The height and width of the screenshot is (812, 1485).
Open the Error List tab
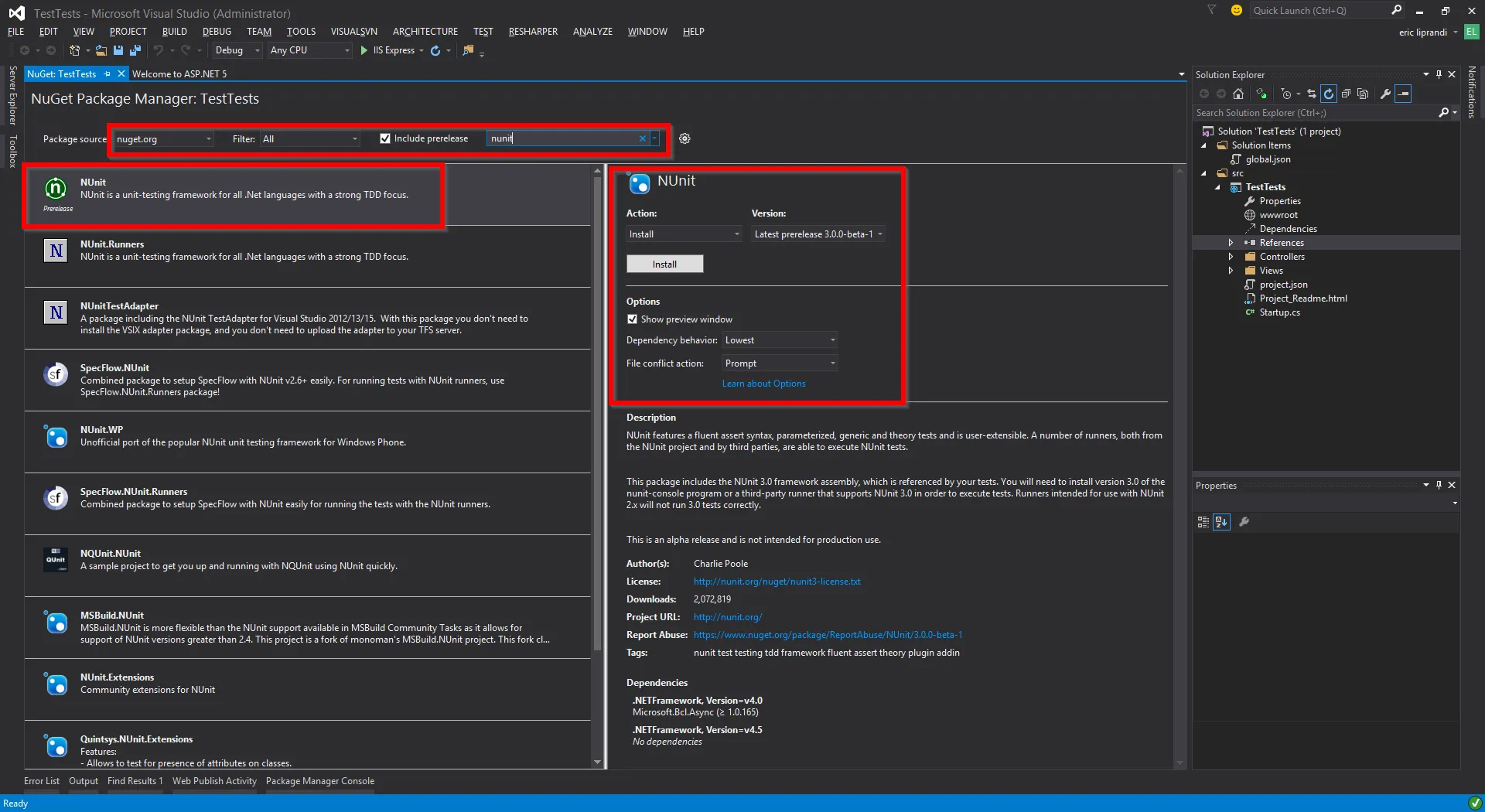pos(41,781)
